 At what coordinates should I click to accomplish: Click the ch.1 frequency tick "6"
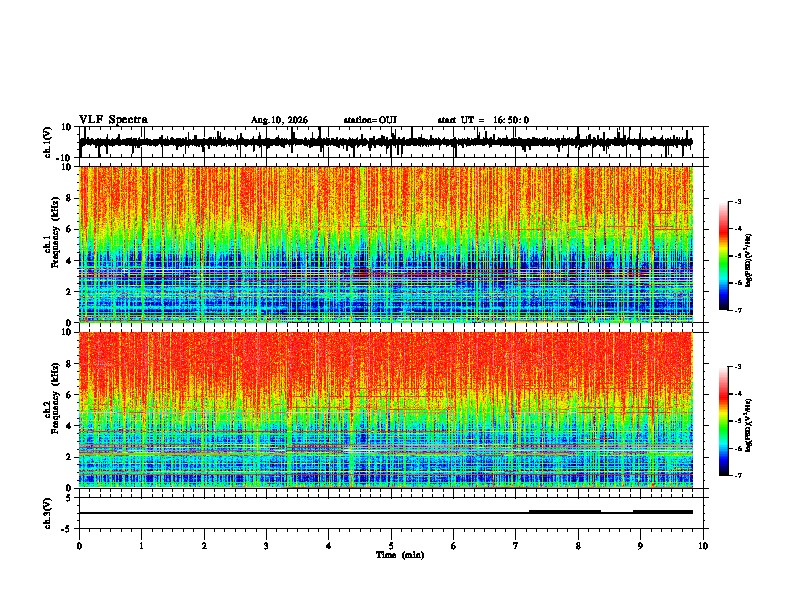coord(70,229)
